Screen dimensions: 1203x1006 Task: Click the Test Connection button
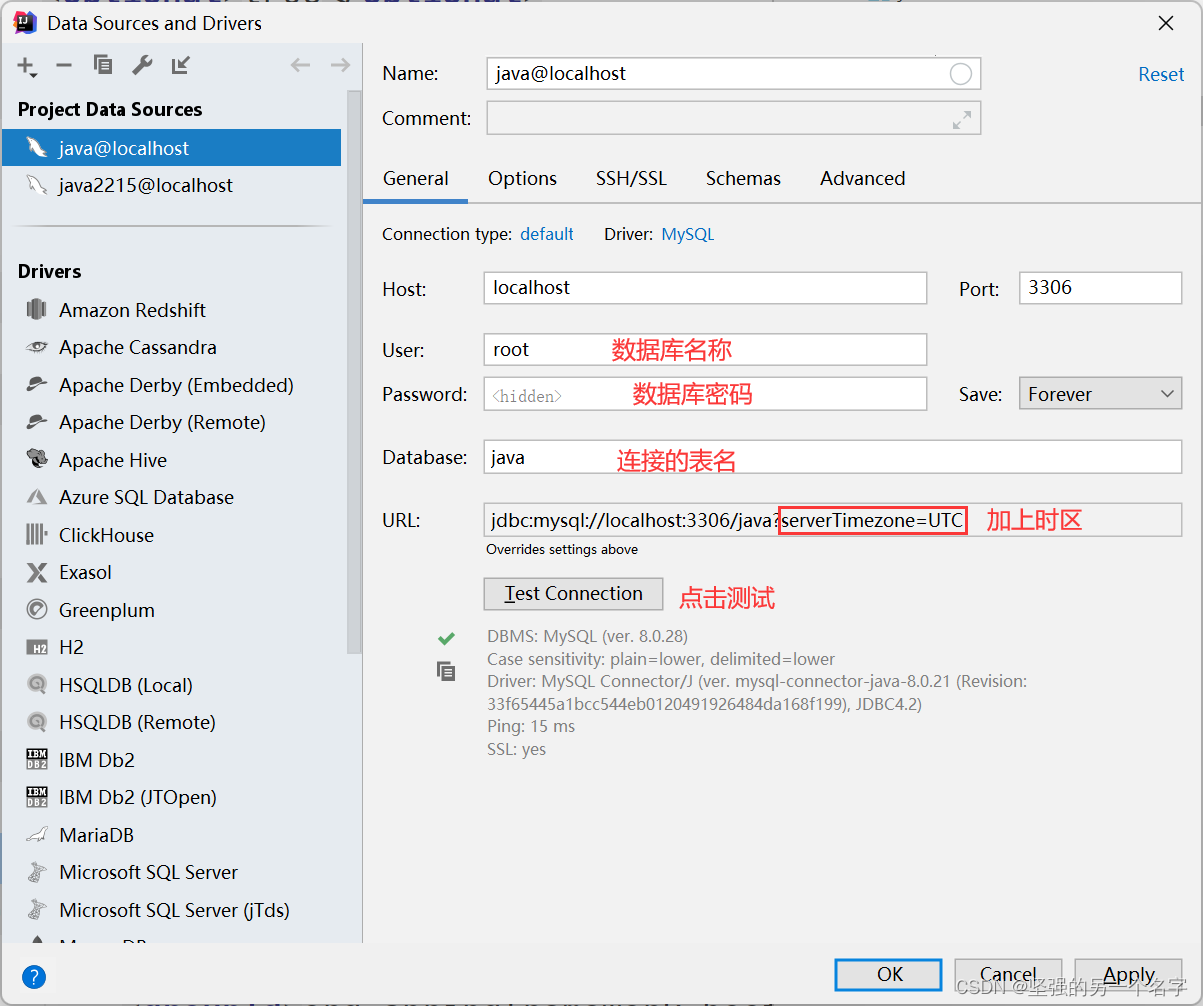point(573,594)
